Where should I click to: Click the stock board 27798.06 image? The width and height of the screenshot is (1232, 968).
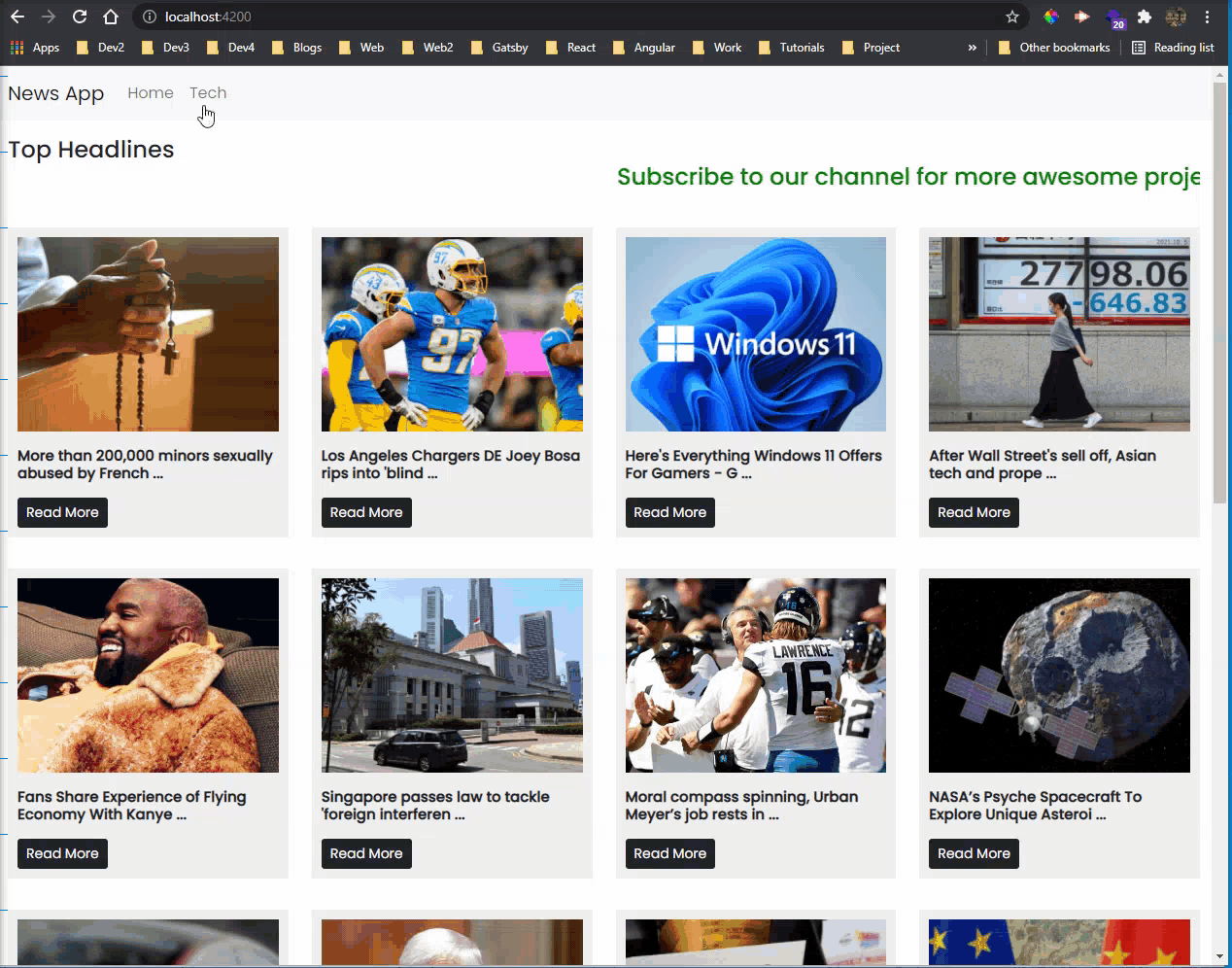(x=1059, y=334)
